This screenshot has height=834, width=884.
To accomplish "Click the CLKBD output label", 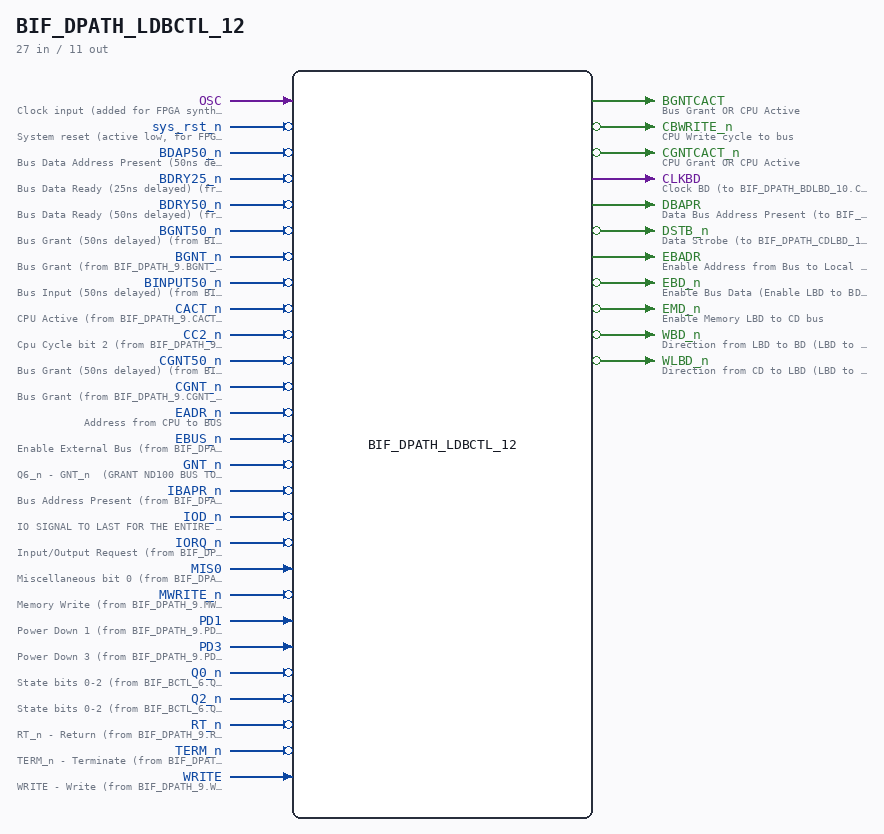I will point(682,179).
